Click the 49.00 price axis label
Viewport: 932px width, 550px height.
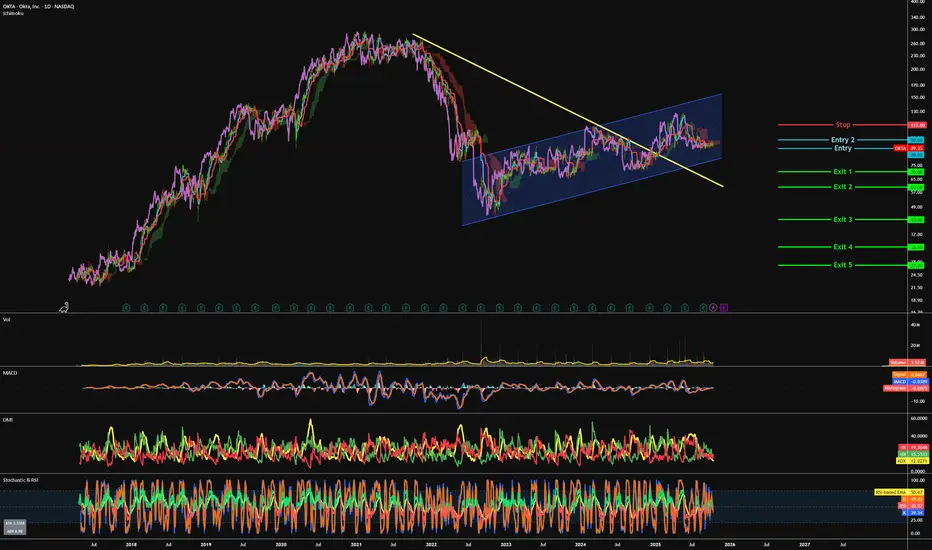[917, 207]
